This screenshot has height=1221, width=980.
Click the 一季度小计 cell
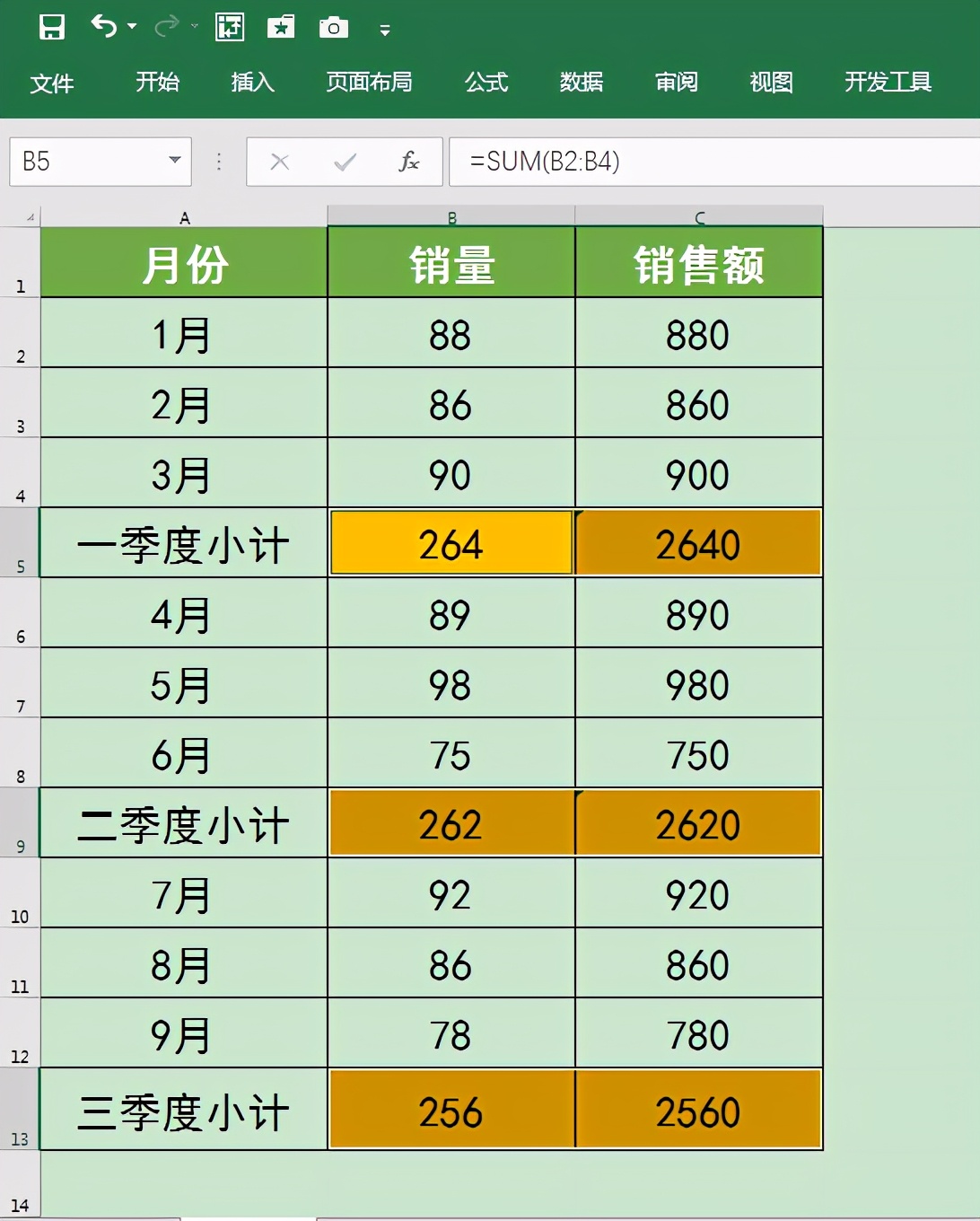coord(184,542)
